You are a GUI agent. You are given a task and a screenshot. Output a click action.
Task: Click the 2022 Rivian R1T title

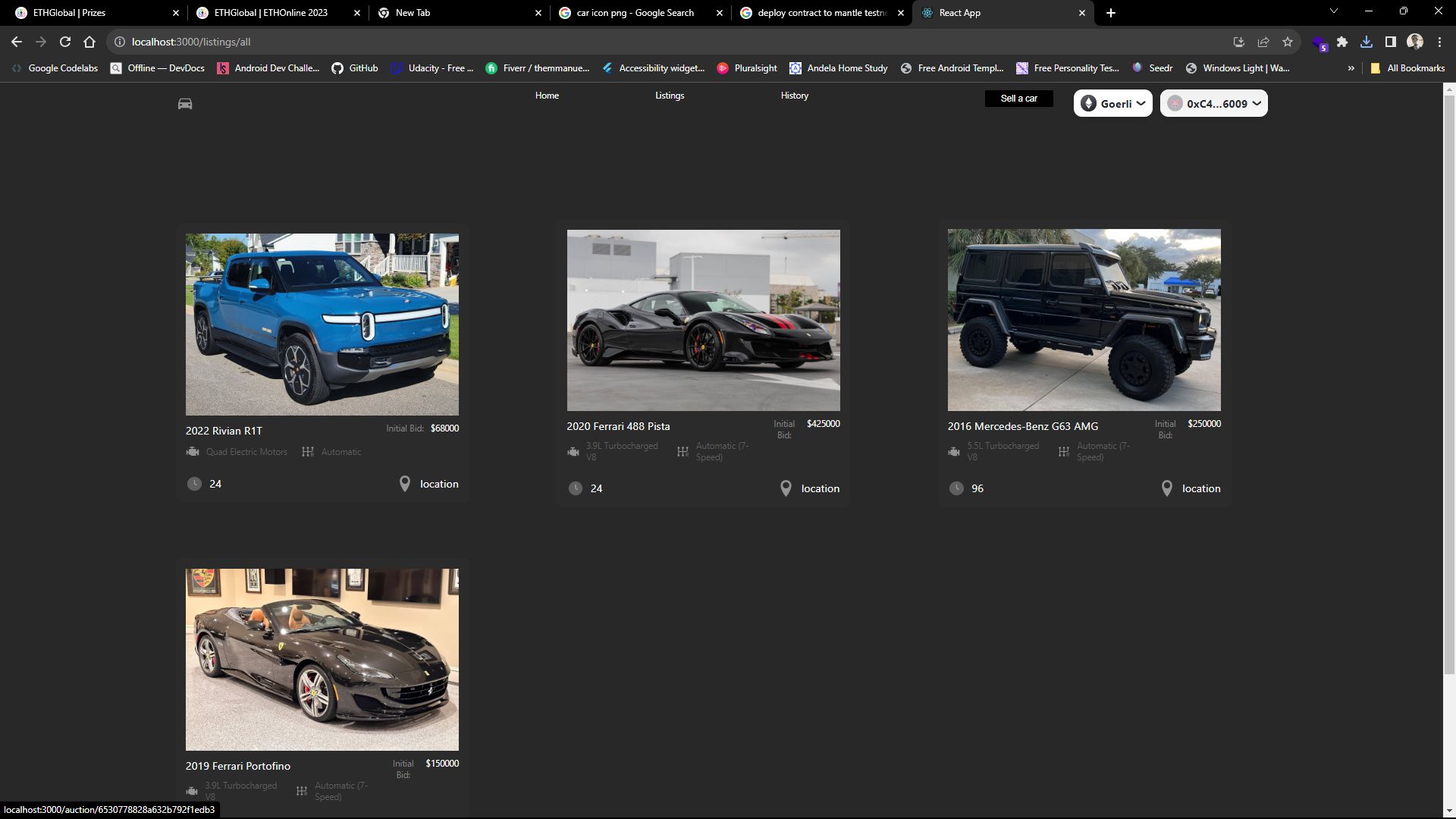pyautogui.click(x=224, y=431)
